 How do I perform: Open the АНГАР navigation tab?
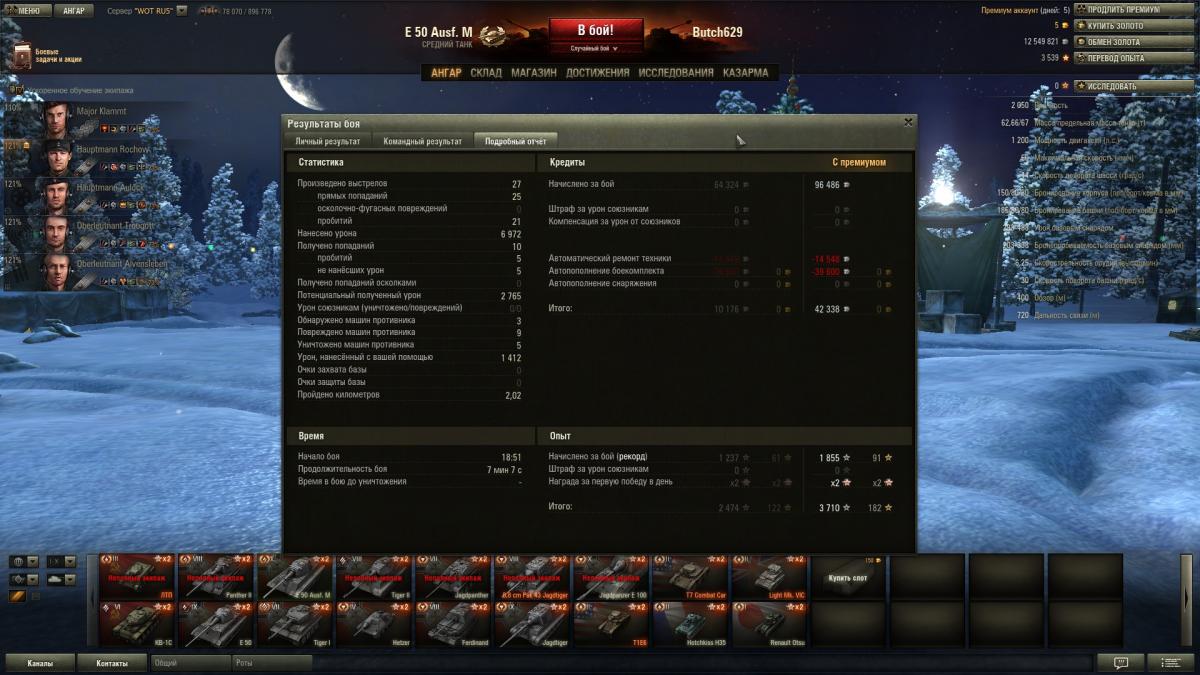pos(446,73)
